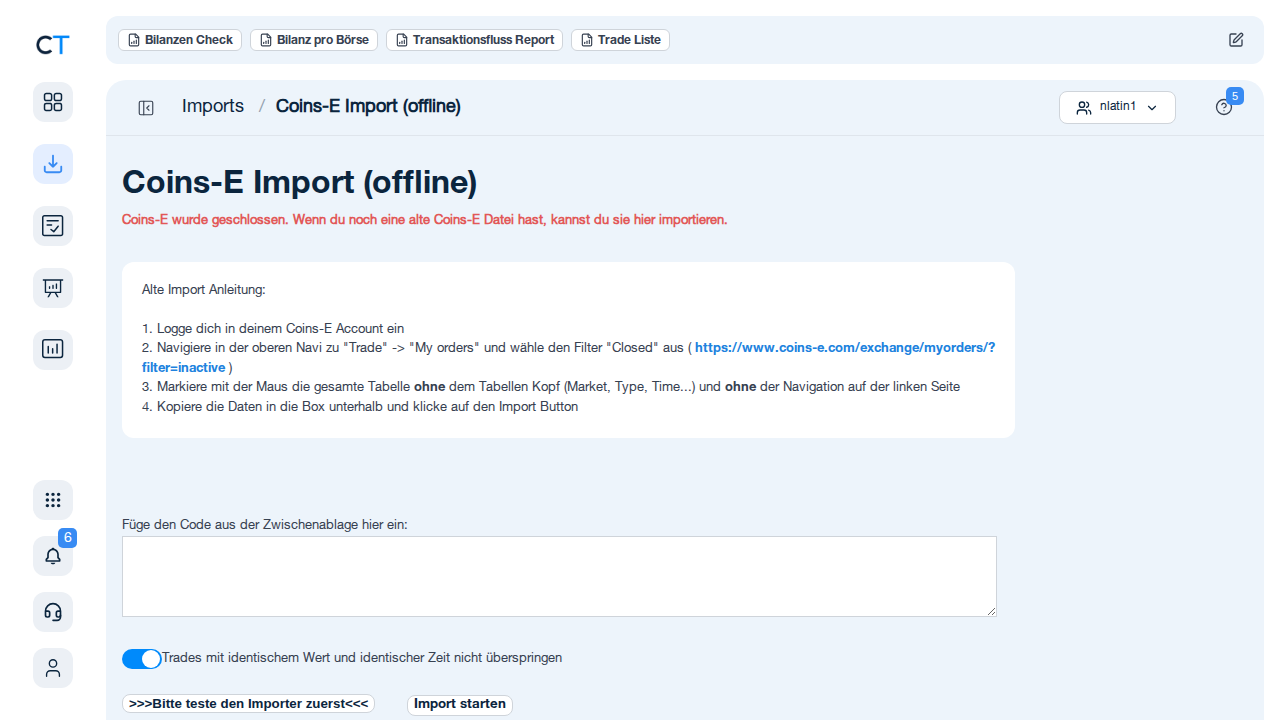
Task: Open Bilanzen Check shortcut
Action: [180, 40]
